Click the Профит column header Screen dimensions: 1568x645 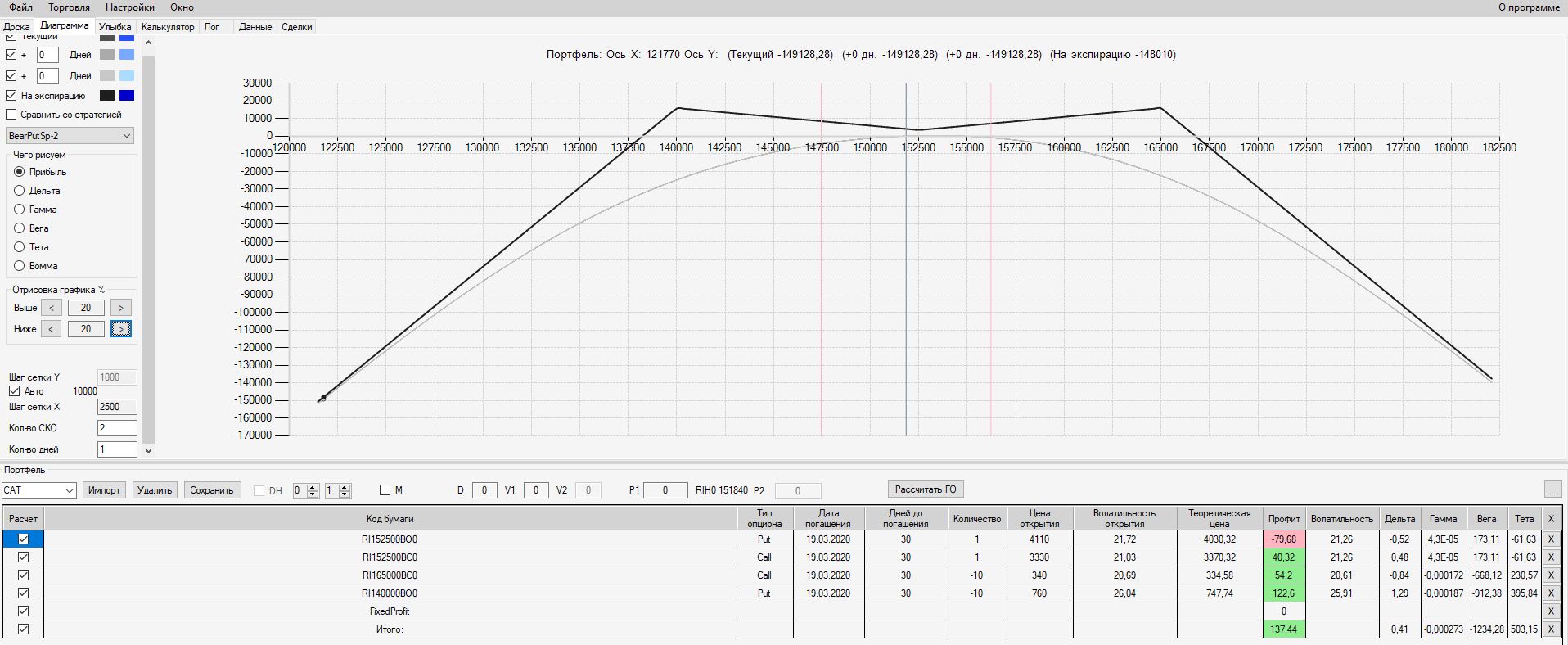click(1284, 519)
